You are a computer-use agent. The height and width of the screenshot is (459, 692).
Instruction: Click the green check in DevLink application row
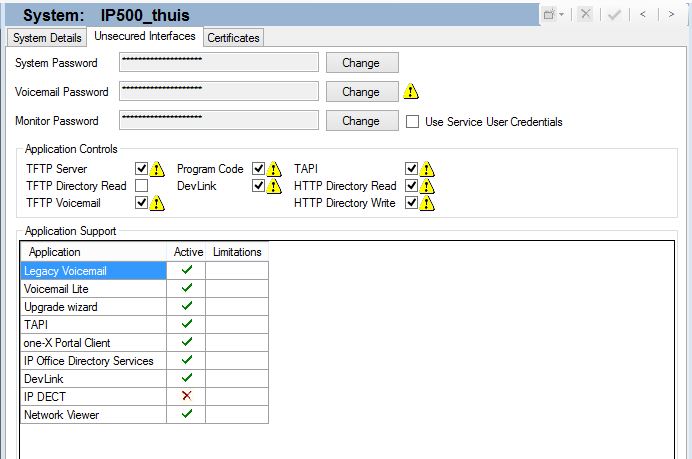click(187, 378)
